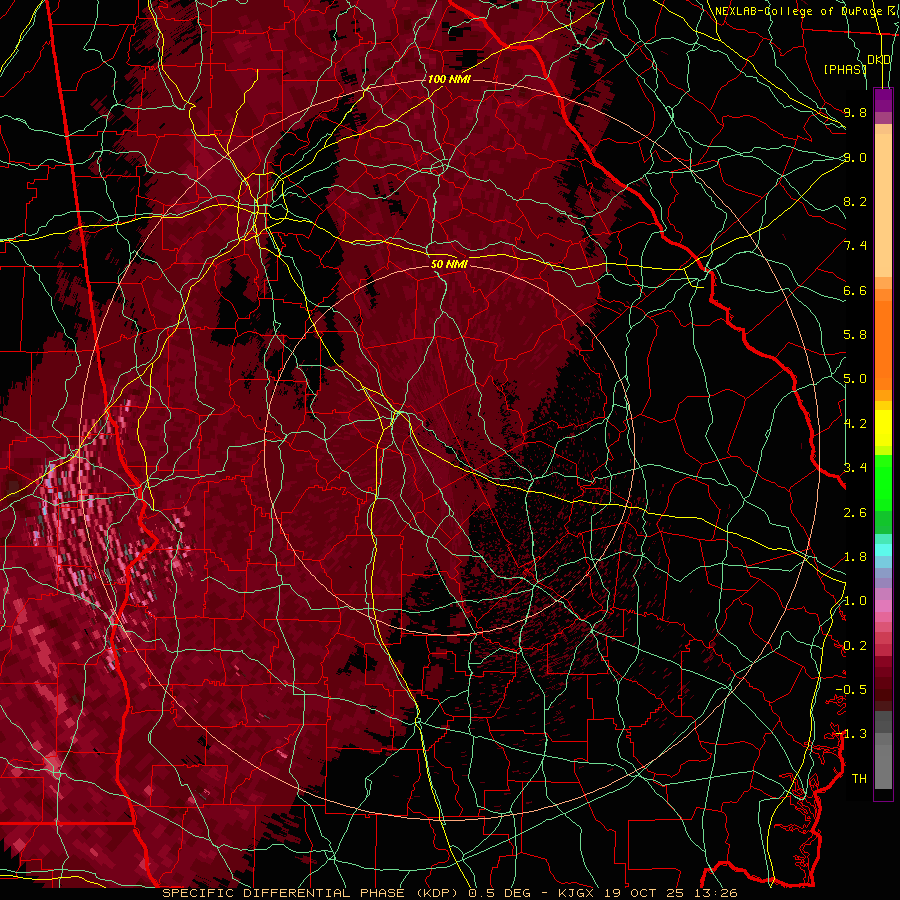Click the '2.6' value on the color scale
The image size is (900, 900).
coord(855,512)
